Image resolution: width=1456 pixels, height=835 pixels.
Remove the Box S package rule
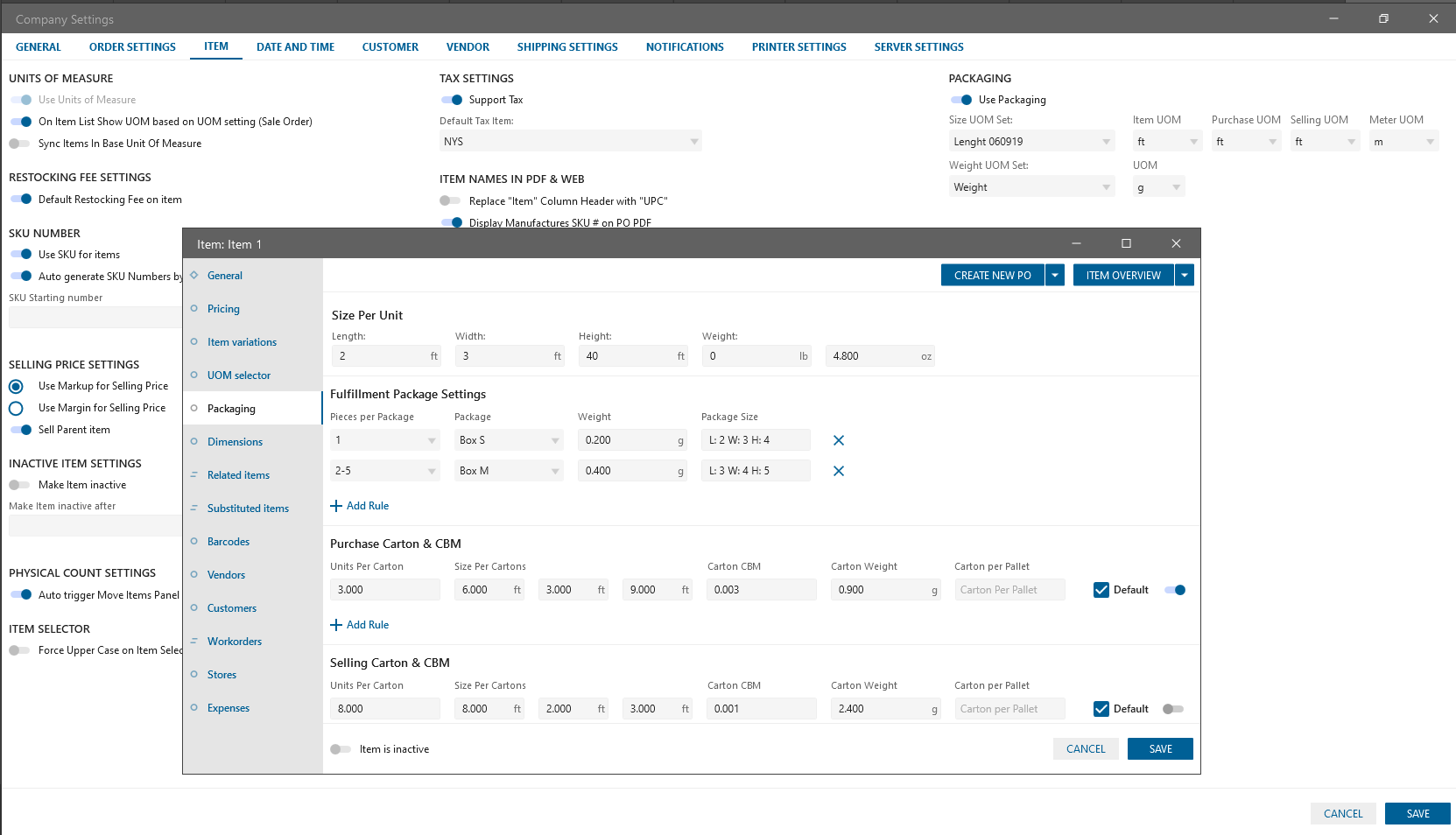838,440
